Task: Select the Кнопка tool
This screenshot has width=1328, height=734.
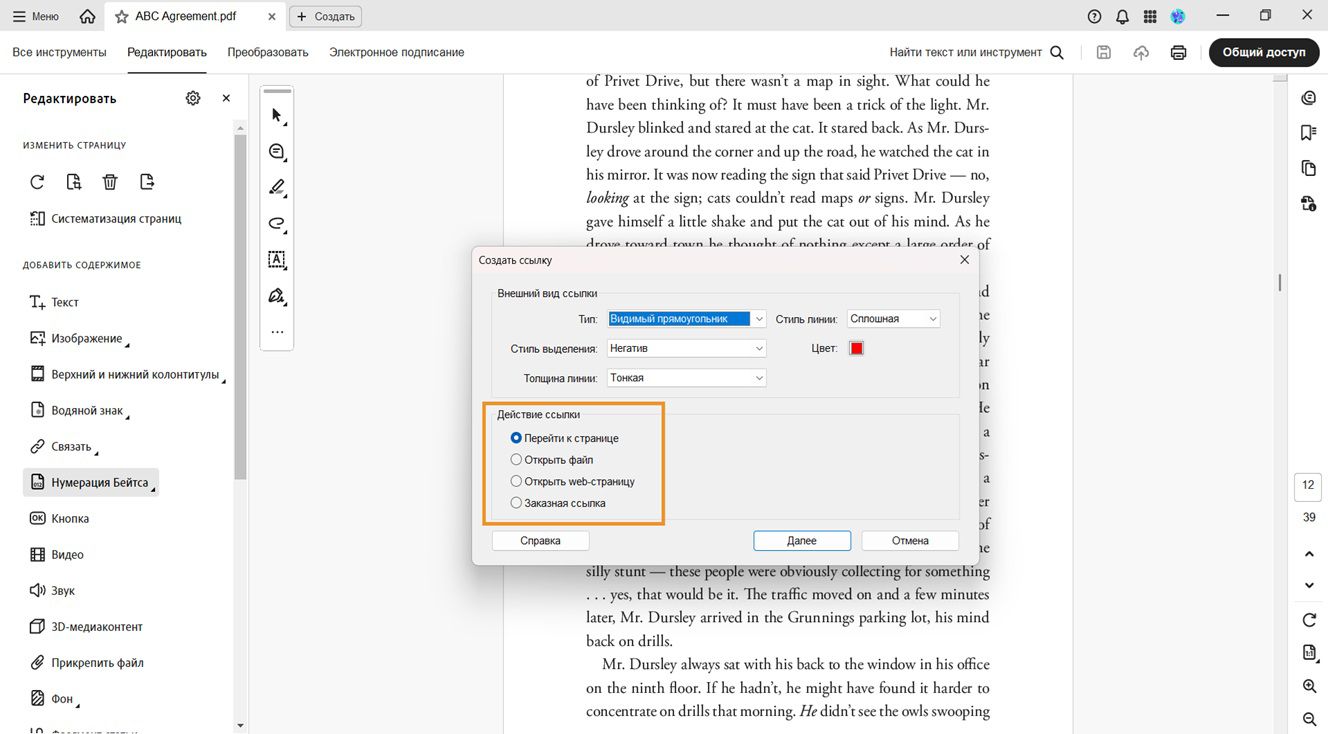Action: click(59, 518)
